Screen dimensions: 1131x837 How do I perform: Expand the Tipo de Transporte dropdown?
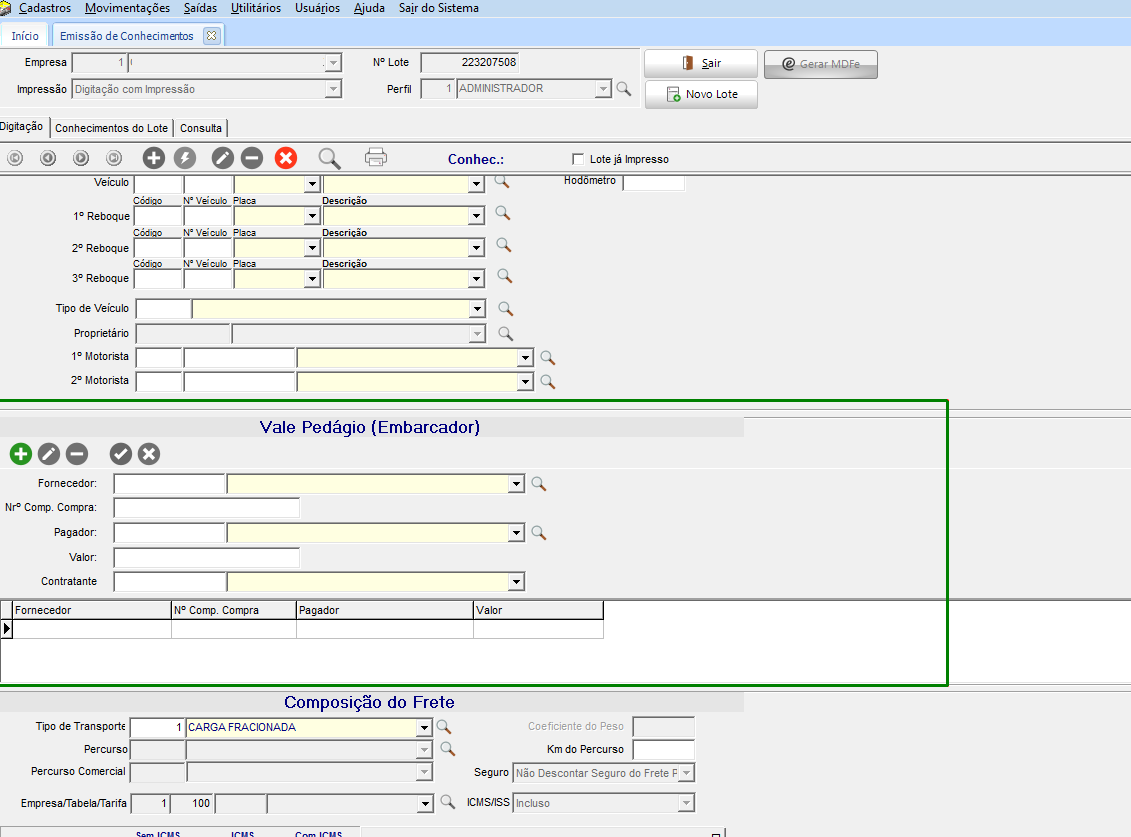pos(424,728)
